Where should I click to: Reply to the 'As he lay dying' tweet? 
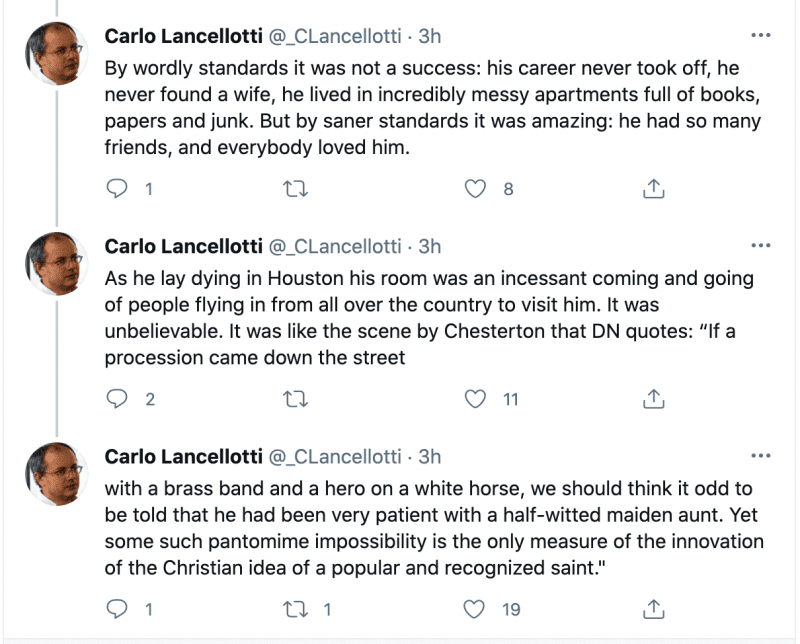[x=118, y=399]
